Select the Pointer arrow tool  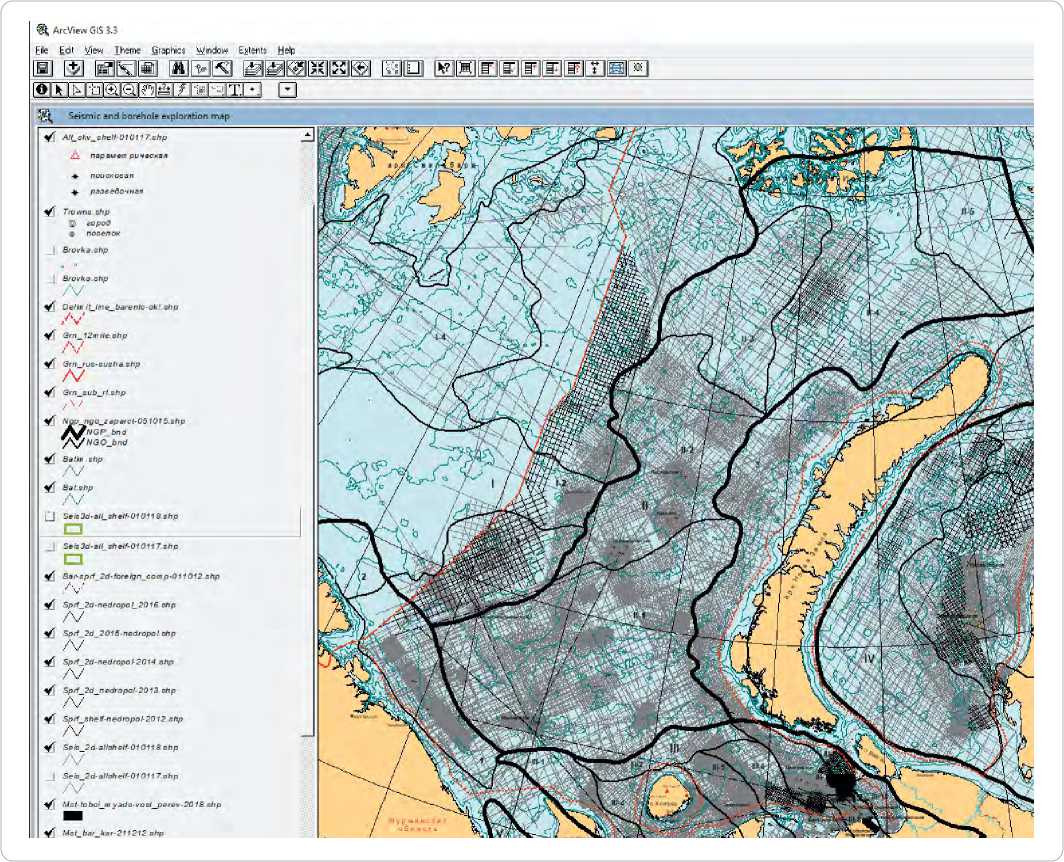click(59, 90)
